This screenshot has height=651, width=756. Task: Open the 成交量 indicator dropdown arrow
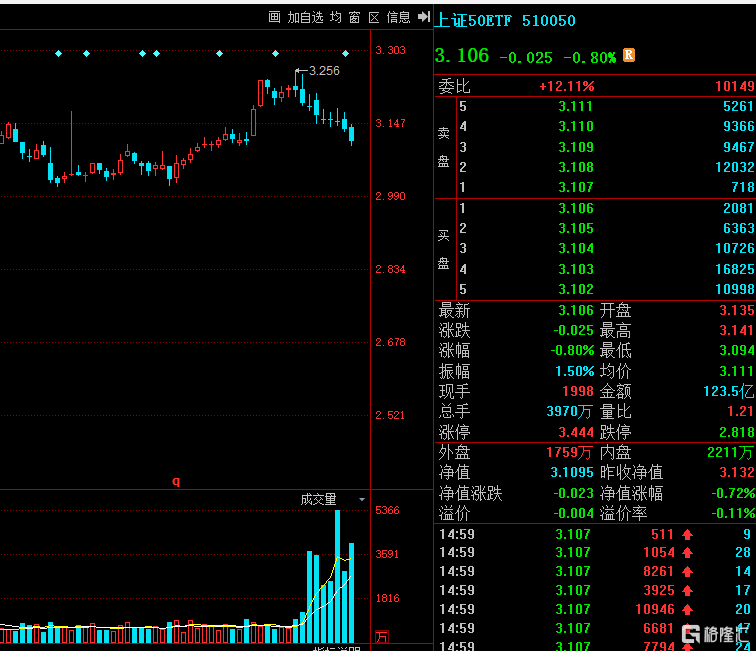[x=362, y=500]
